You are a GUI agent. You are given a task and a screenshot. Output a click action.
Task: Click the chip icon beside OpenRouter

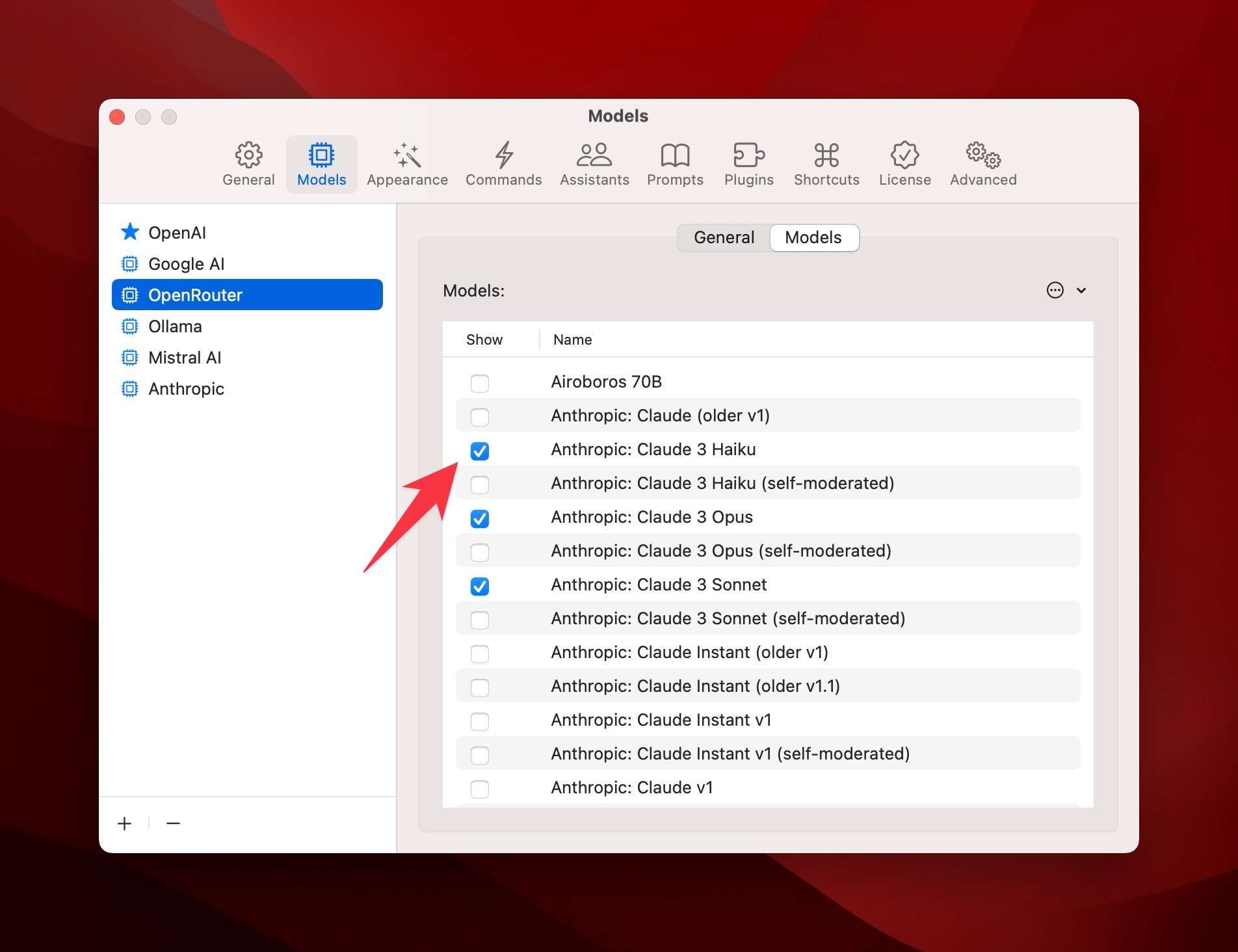(130, 295)
